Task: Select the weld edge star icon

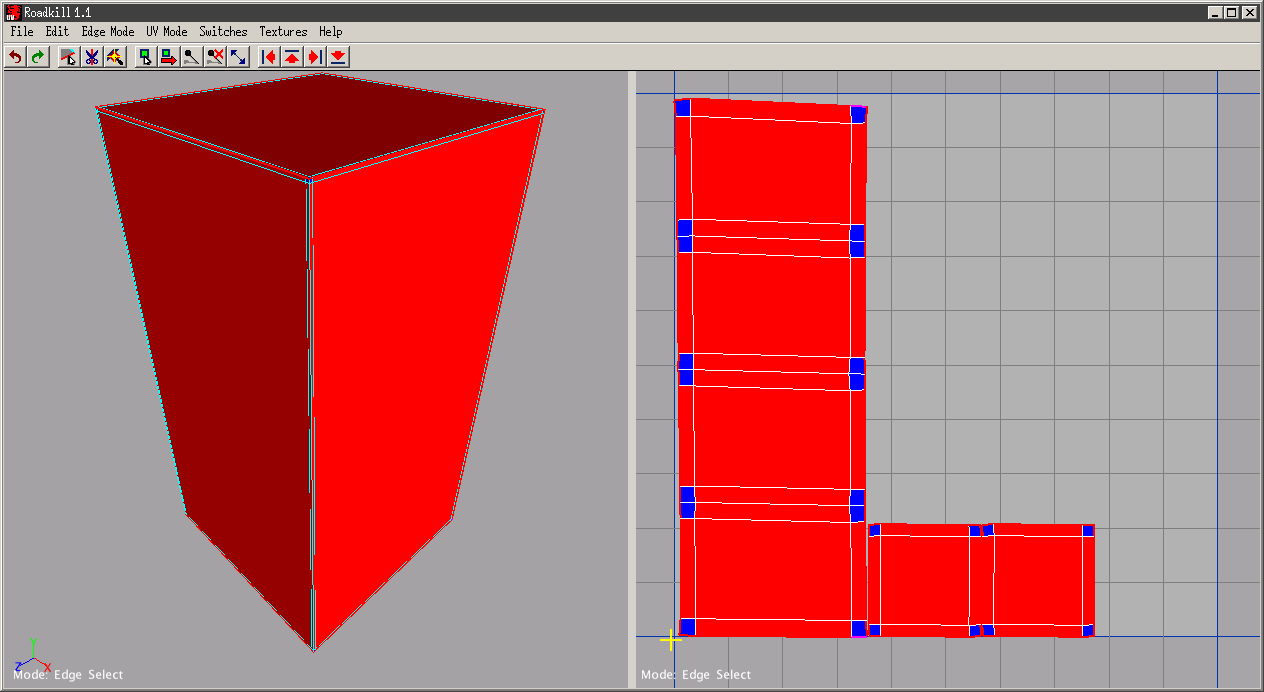Action: click(x=115, y=57)
